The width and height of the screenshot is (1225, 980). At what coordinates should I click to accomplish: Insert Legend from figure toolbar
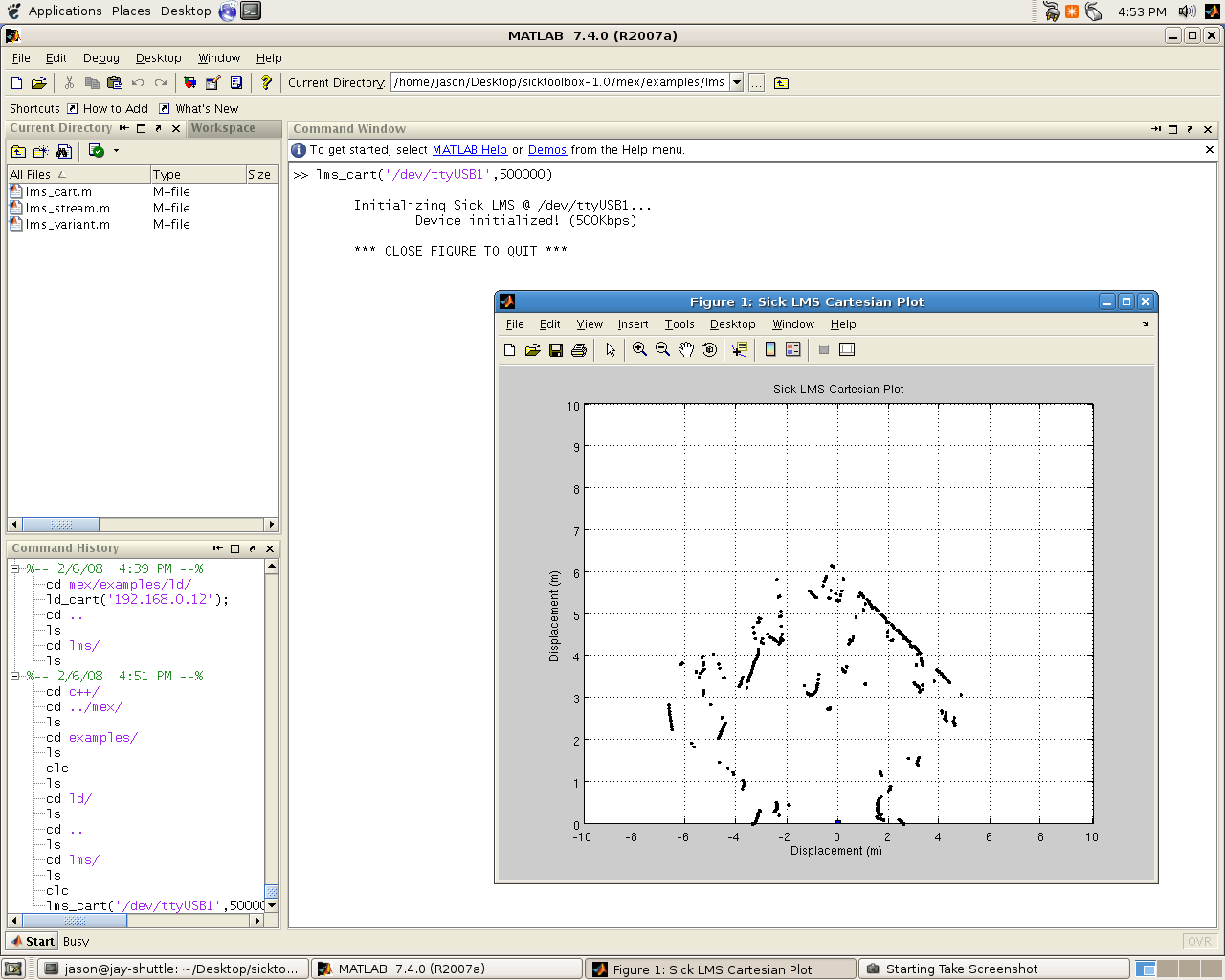click(x=793, y=350)
